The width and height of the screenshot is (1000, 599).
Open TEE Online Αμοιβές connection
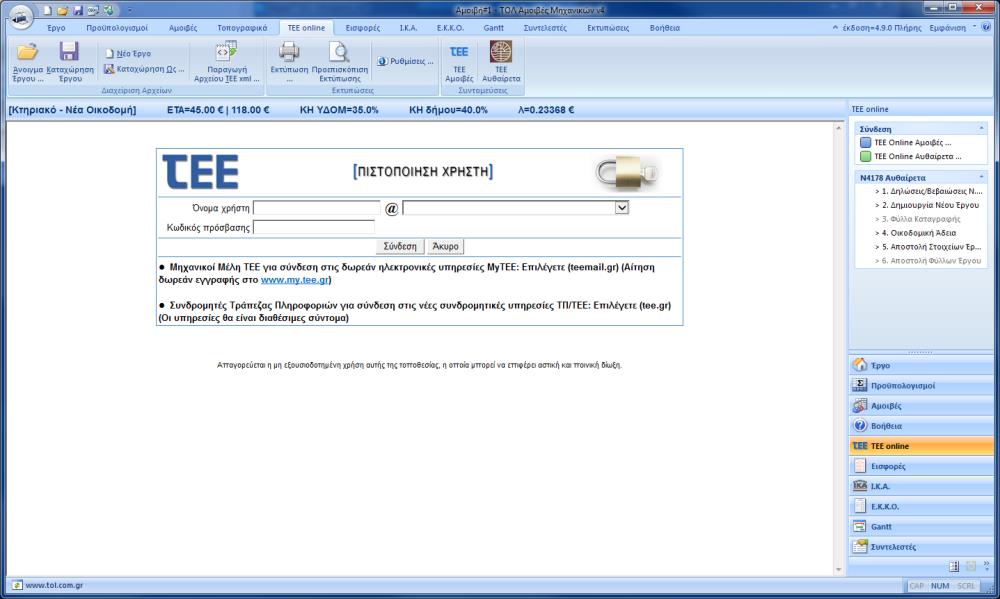[x=906, y=143]
